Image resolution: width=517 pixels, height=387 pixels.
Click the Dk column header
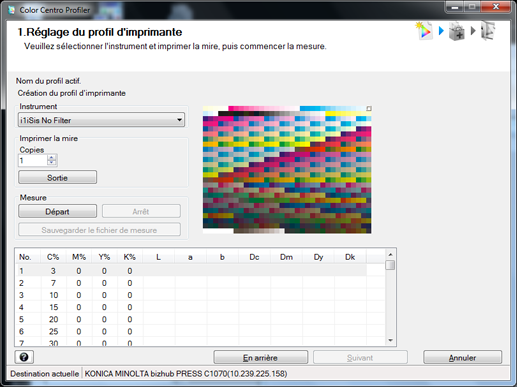pos(350,257)
